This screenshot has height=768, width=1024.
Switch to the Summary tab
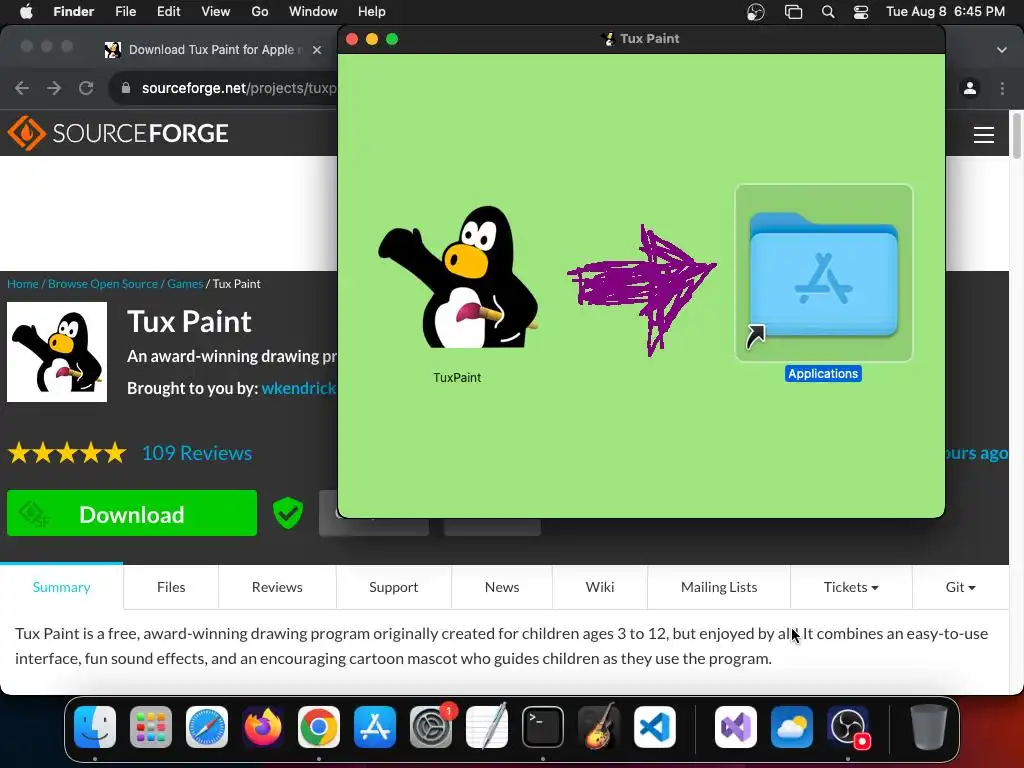[61, 587]
